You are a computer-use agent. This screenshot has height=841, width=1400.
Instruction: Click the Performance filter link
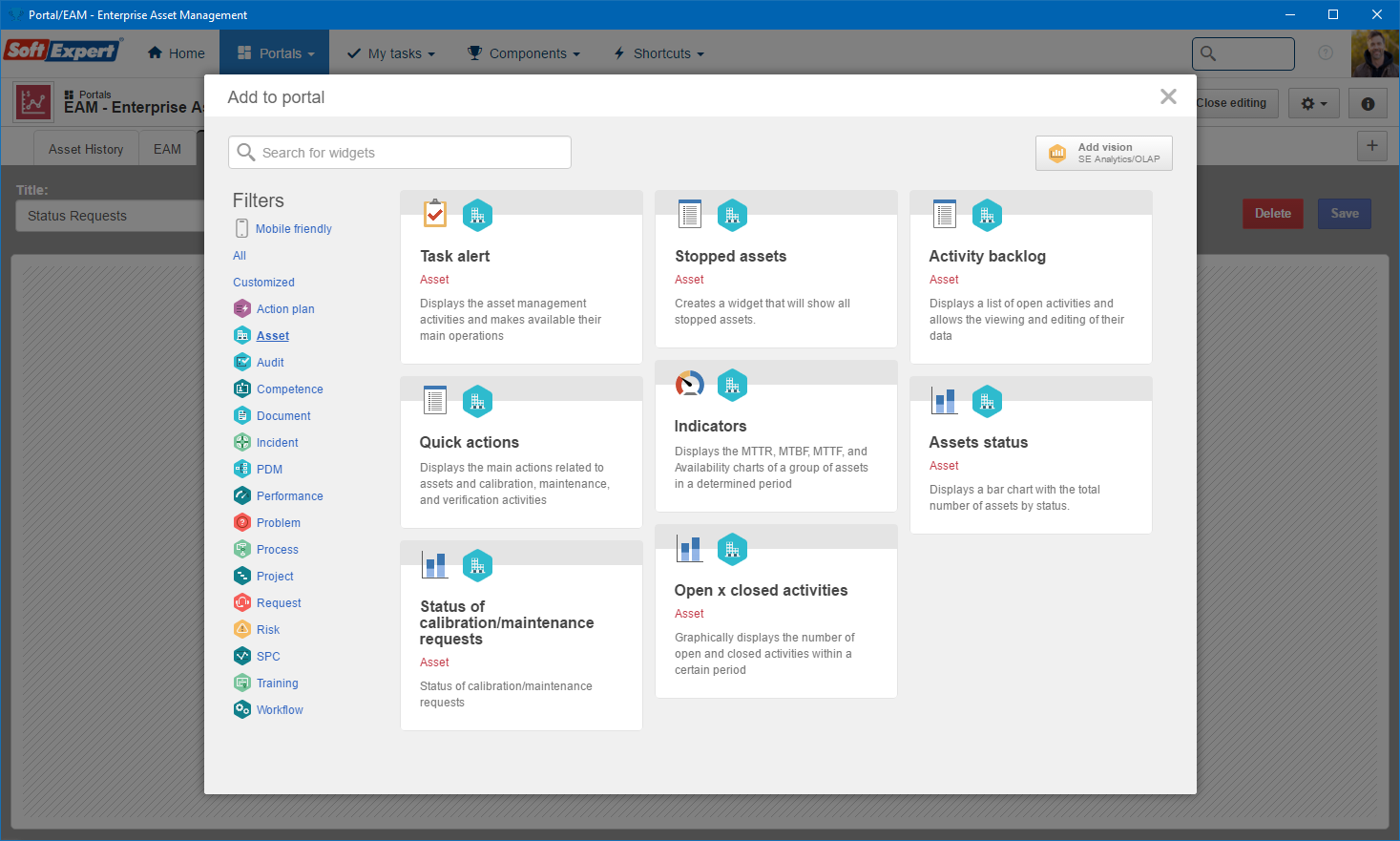(290, 496)
